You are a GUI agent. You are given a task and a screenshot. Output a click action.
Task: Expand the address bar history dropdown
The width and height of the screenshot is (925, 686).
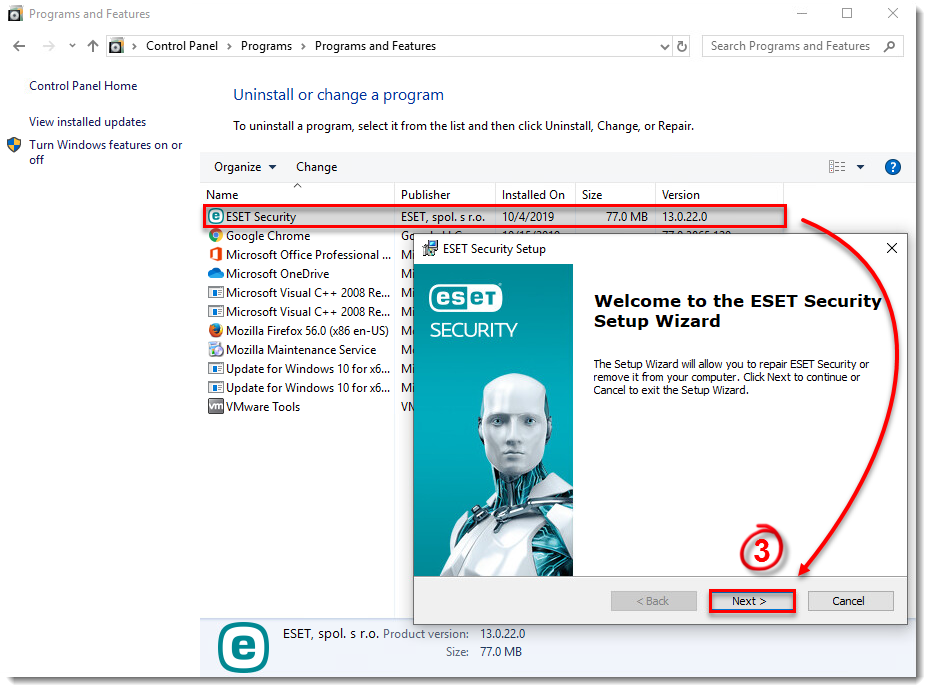665,47
